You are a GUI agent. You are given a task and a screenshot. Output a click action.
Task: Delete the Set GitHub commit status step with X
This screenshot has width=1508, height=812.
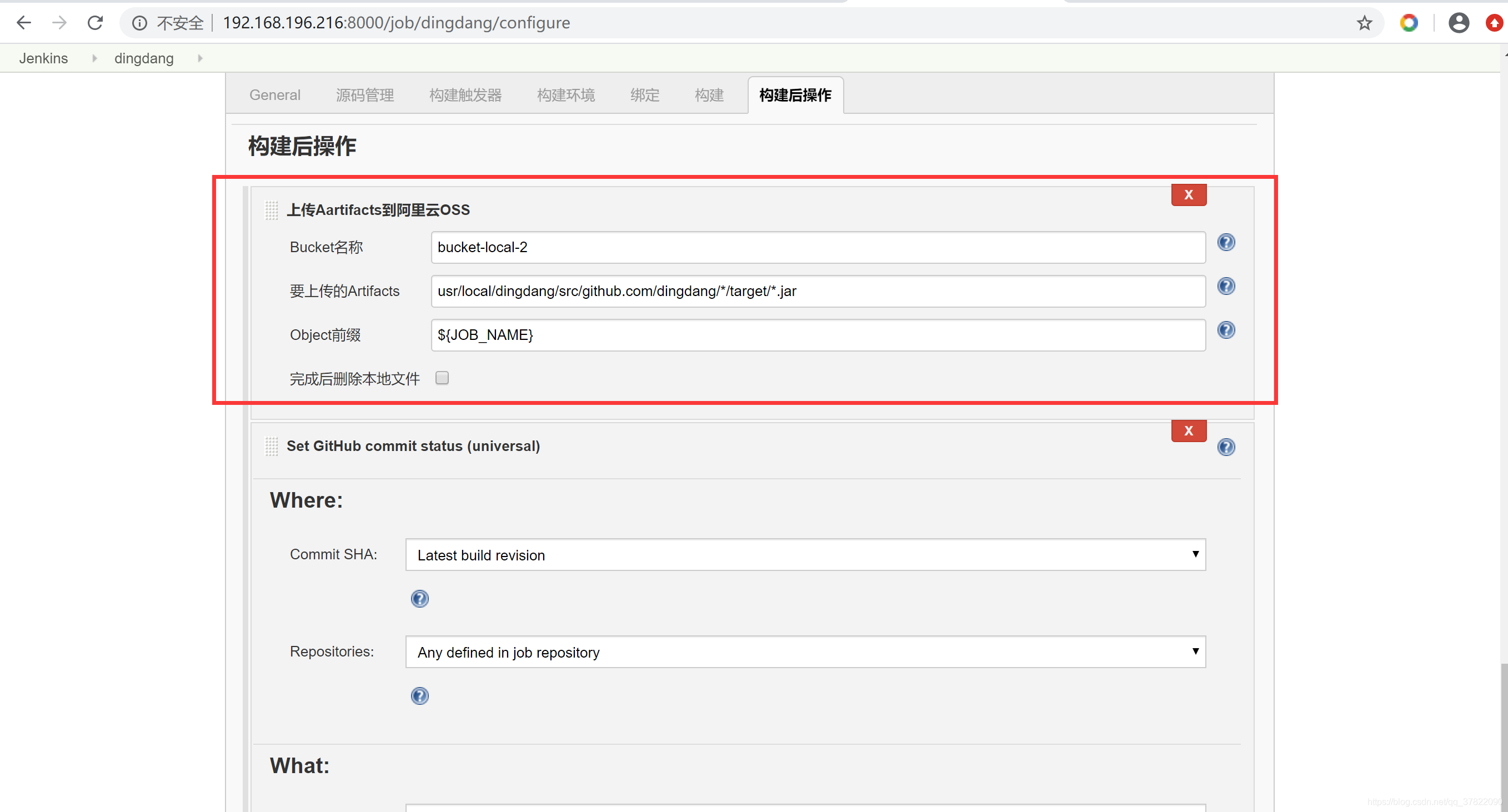[x=1189, y=431]
